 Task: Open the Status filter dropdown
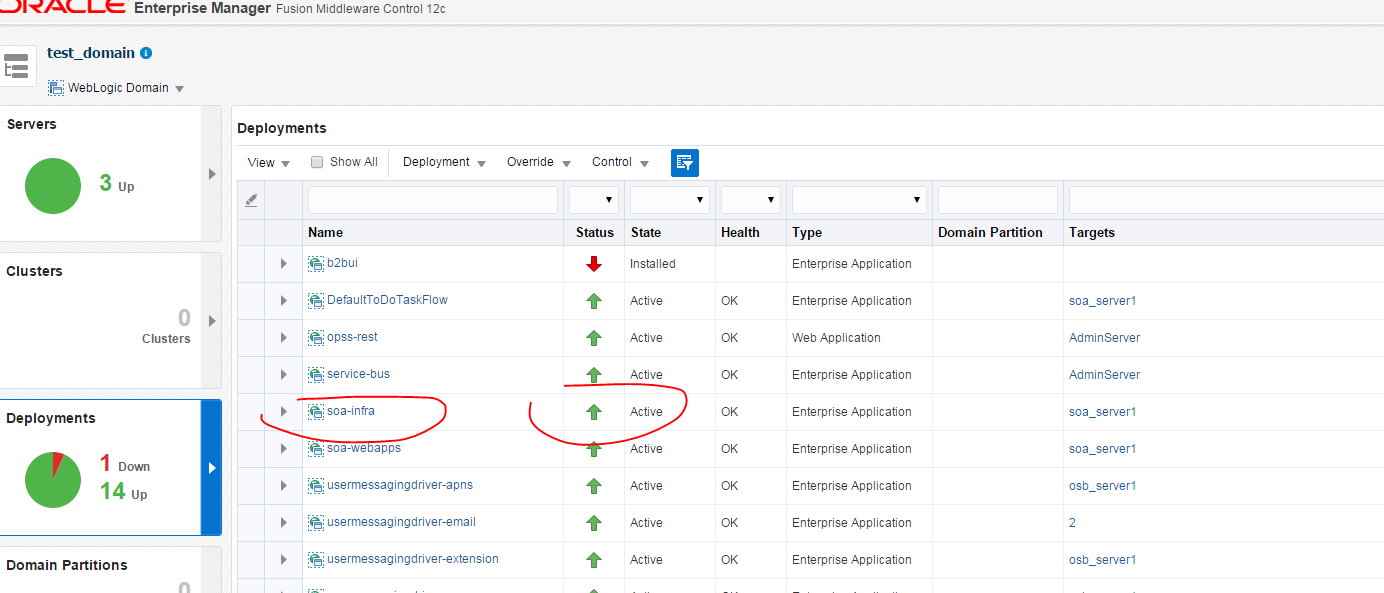[x=594, y=200]
